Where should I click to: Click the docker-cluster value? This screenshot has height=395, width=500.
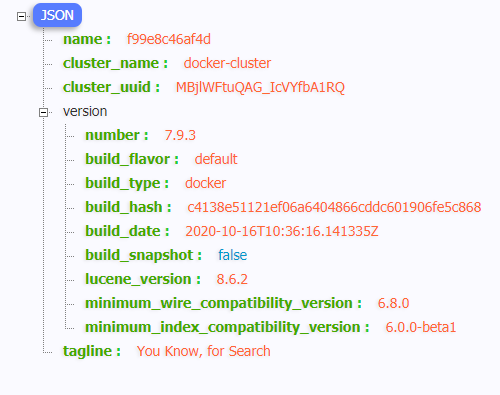click(x=227, y=63)
